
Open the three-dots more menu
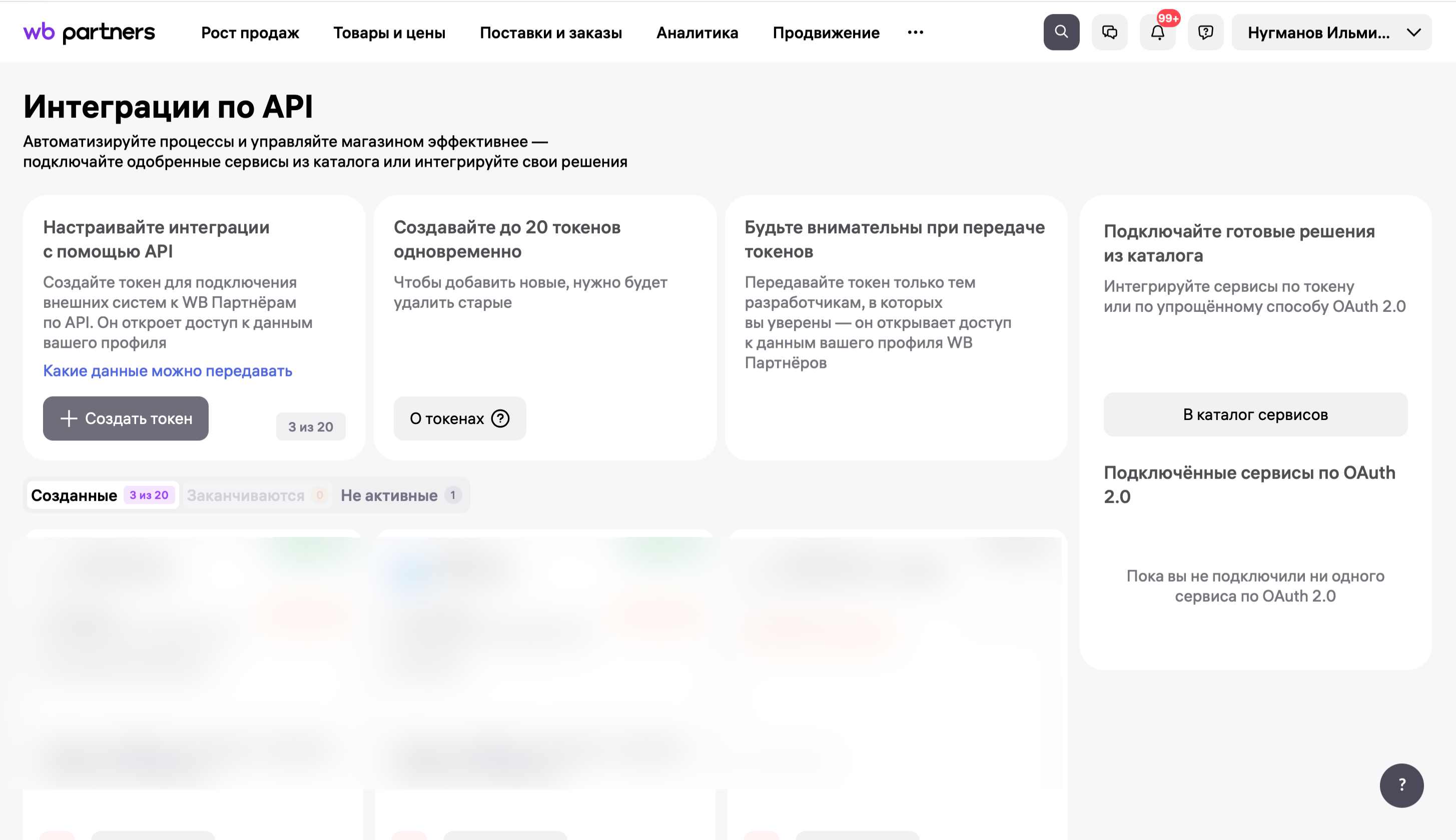915,33
